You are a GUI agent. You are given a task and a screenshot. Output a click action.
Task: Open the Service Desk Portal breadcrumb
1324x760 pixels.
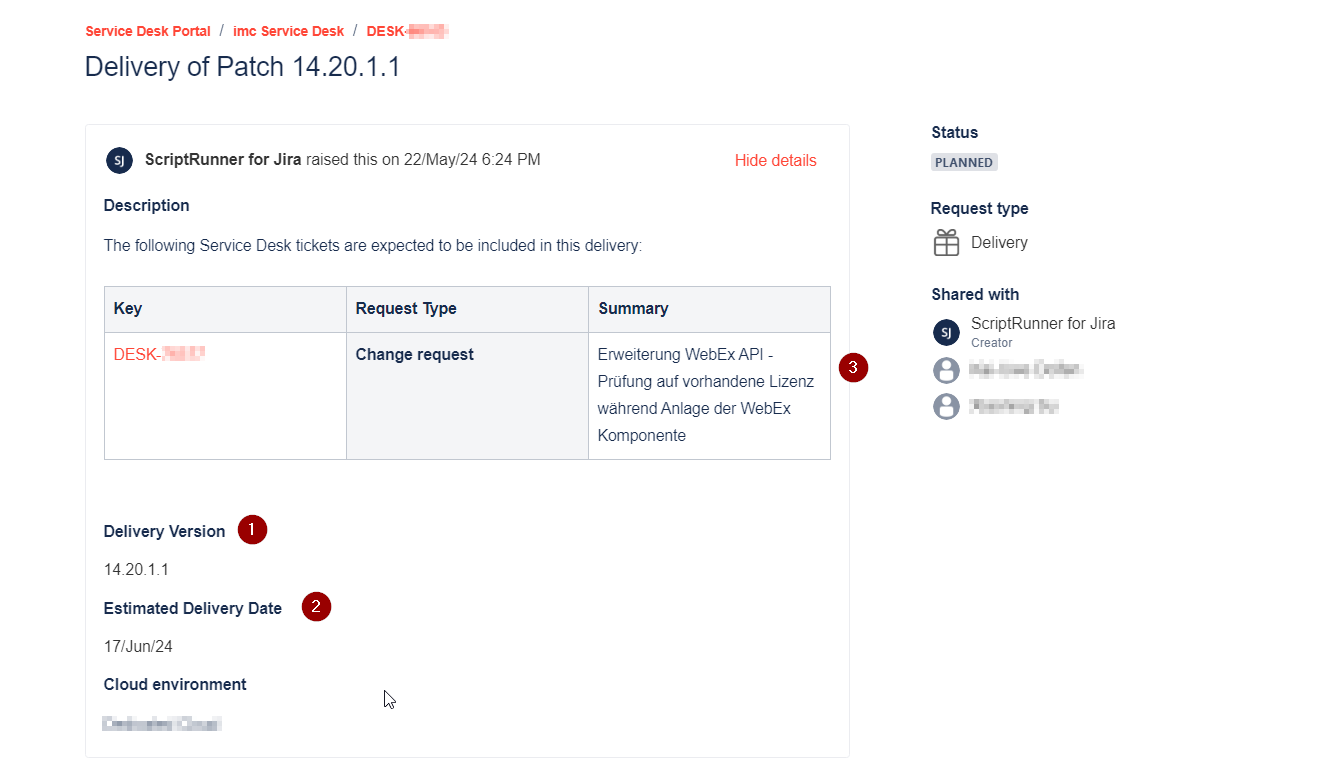click(148, 31)
